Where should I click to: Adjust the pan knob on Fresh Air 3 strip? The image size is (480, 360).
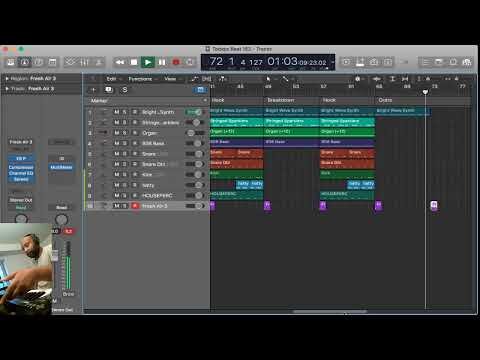click(x=21, y=219)
